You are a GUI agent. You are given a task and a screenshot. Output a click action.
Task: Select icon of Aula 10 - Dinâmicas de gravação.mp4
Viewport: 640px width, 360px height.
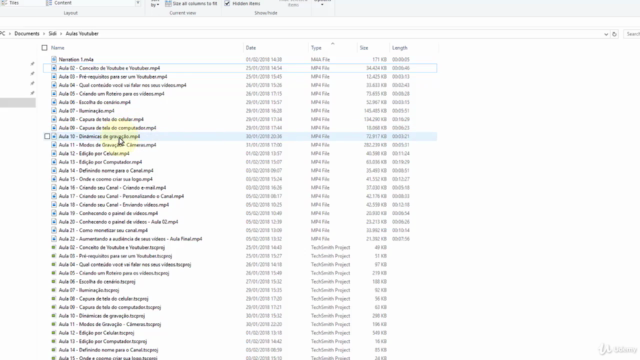pyautogui.click(x=54, y=136)
